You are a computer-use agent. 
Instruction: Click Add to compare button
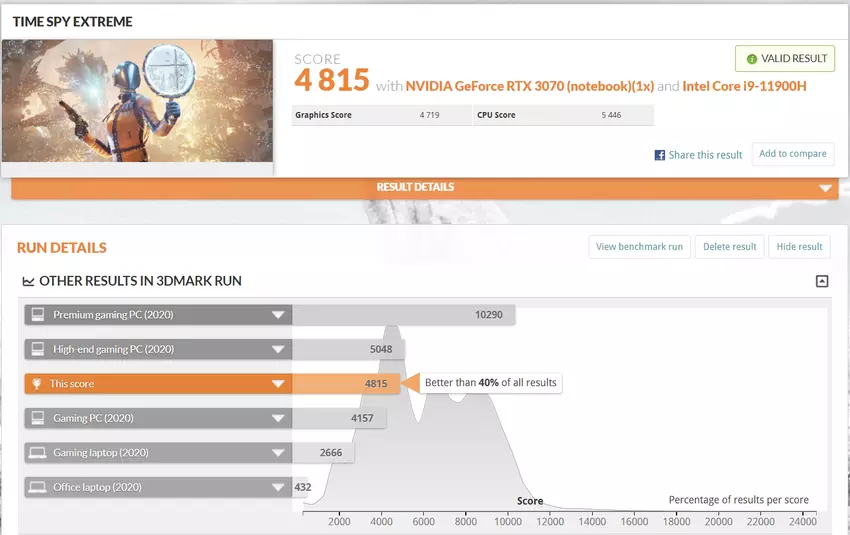792,154
